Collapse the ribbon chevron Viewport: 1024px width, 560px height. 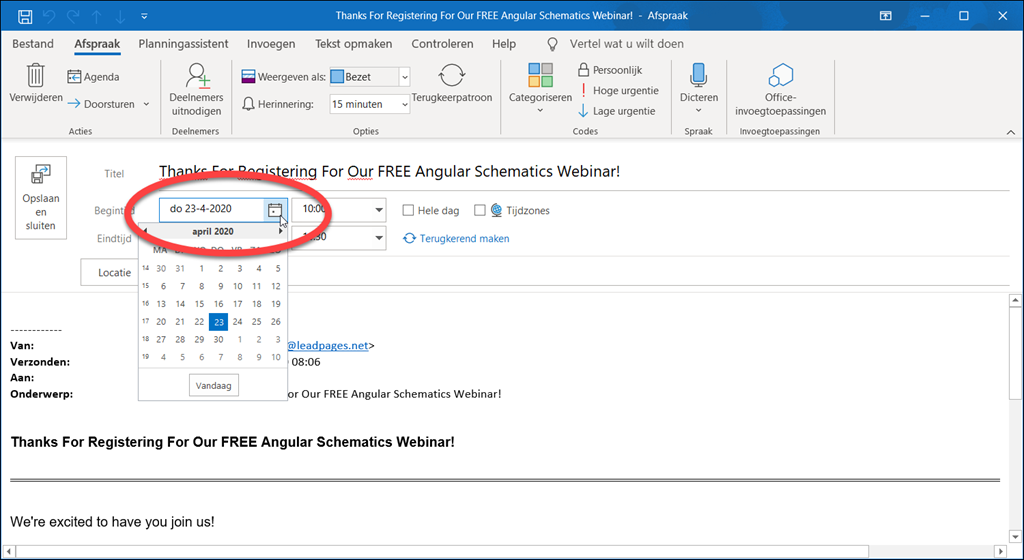(x=1011, y=132)
